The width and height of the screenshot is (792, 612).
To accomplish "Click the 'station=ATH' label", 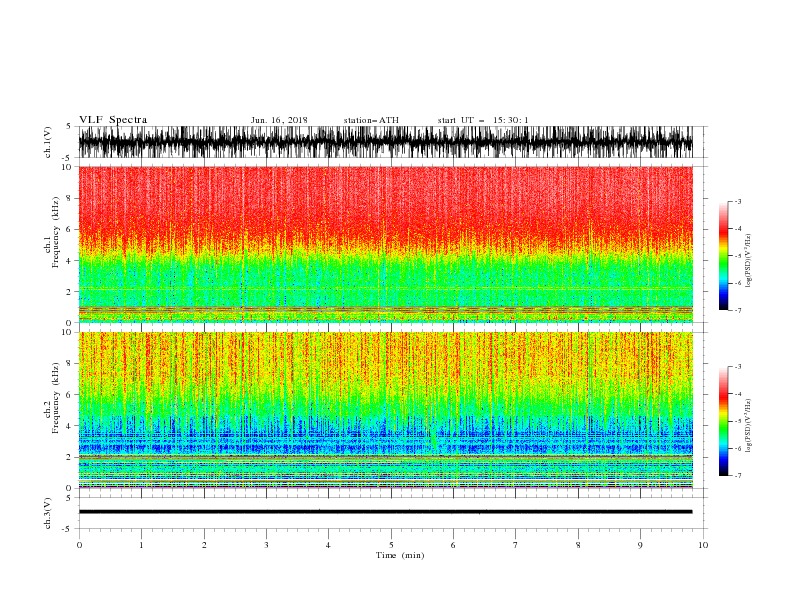I will [371, 120].
